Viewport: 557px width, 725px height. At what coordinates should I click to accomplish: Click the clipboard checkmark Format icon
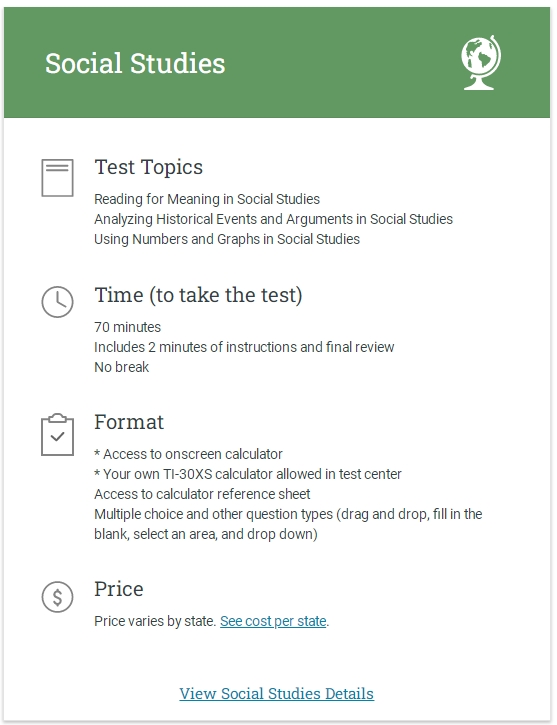point(57,435)
